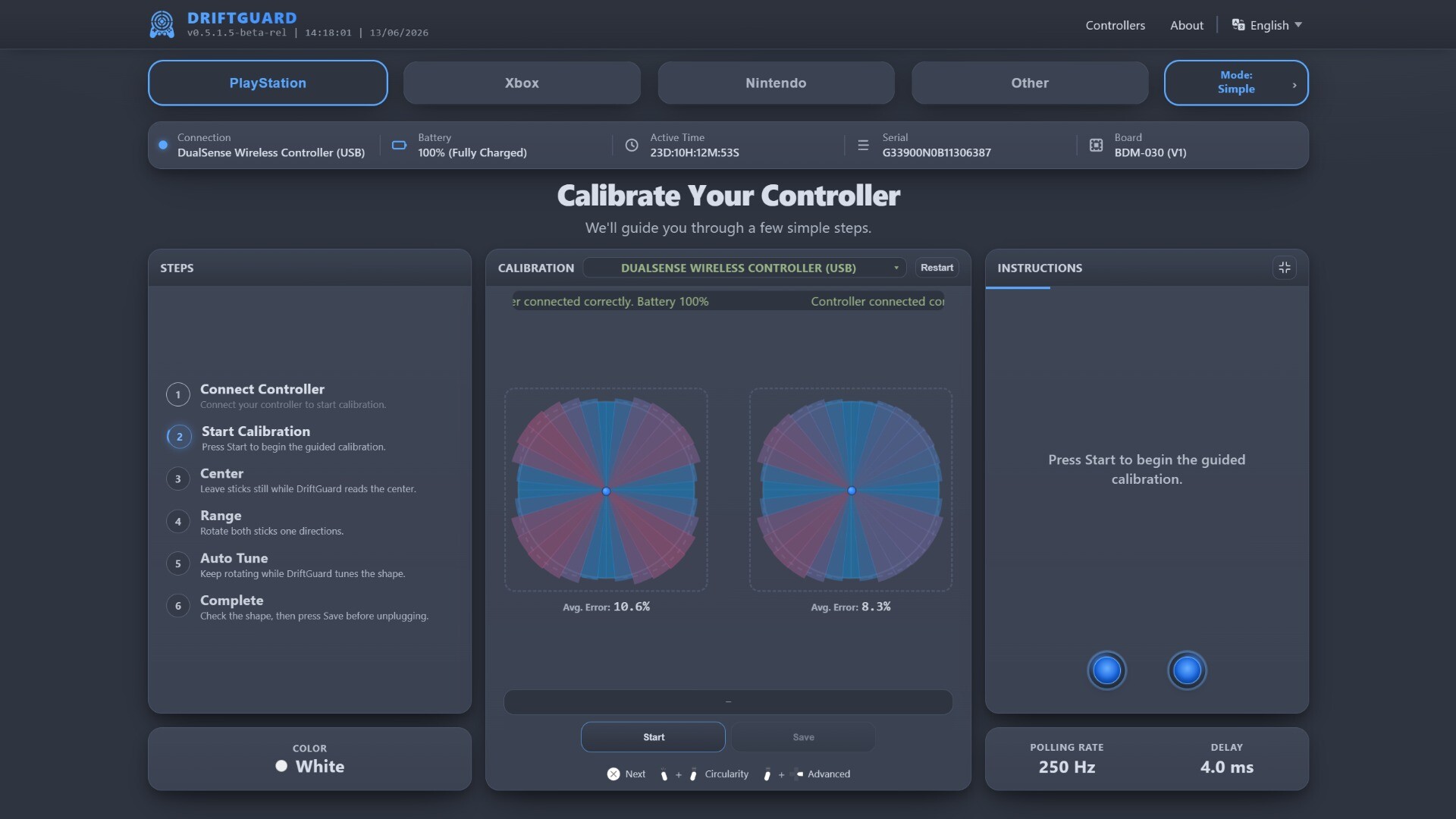The image size is (1456, 819).
Task: Click the DriftGuard logo icon
Action: 162,24
